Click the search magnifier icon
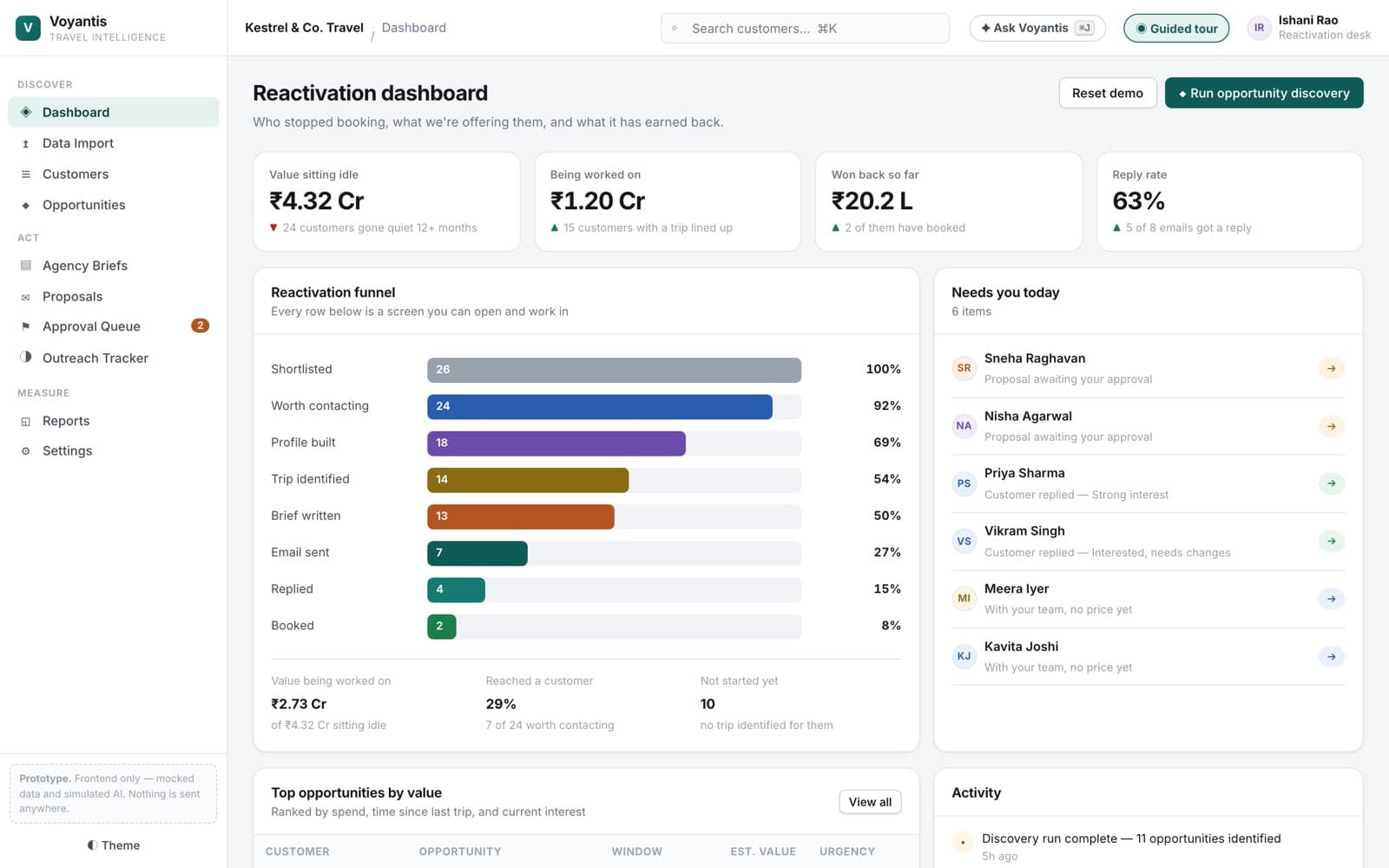Image resolution: width=1389 pixels, height=868 pixels. tap(675, 29)
